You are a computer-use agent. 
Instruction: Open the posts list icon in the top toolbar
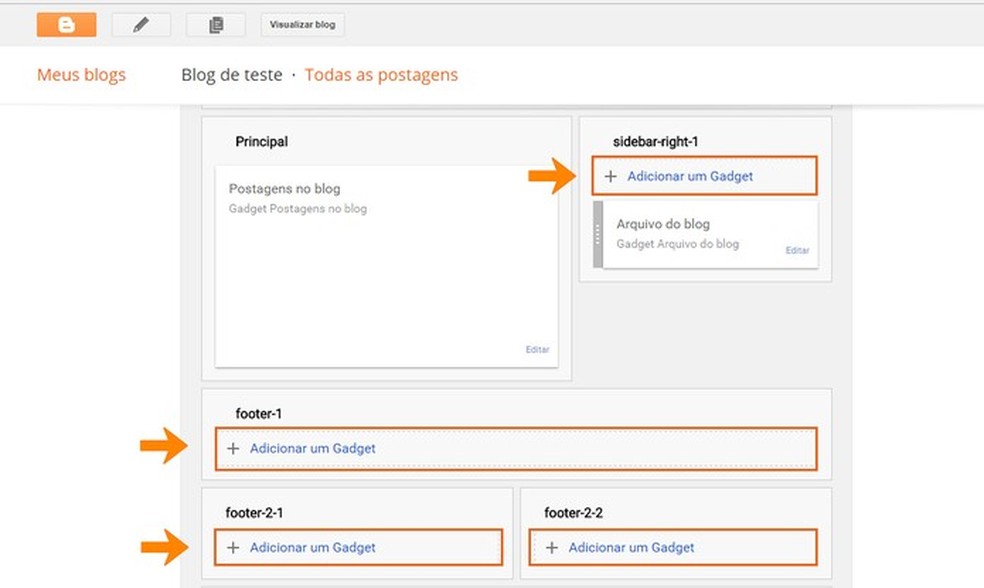(x=216, y=23)
